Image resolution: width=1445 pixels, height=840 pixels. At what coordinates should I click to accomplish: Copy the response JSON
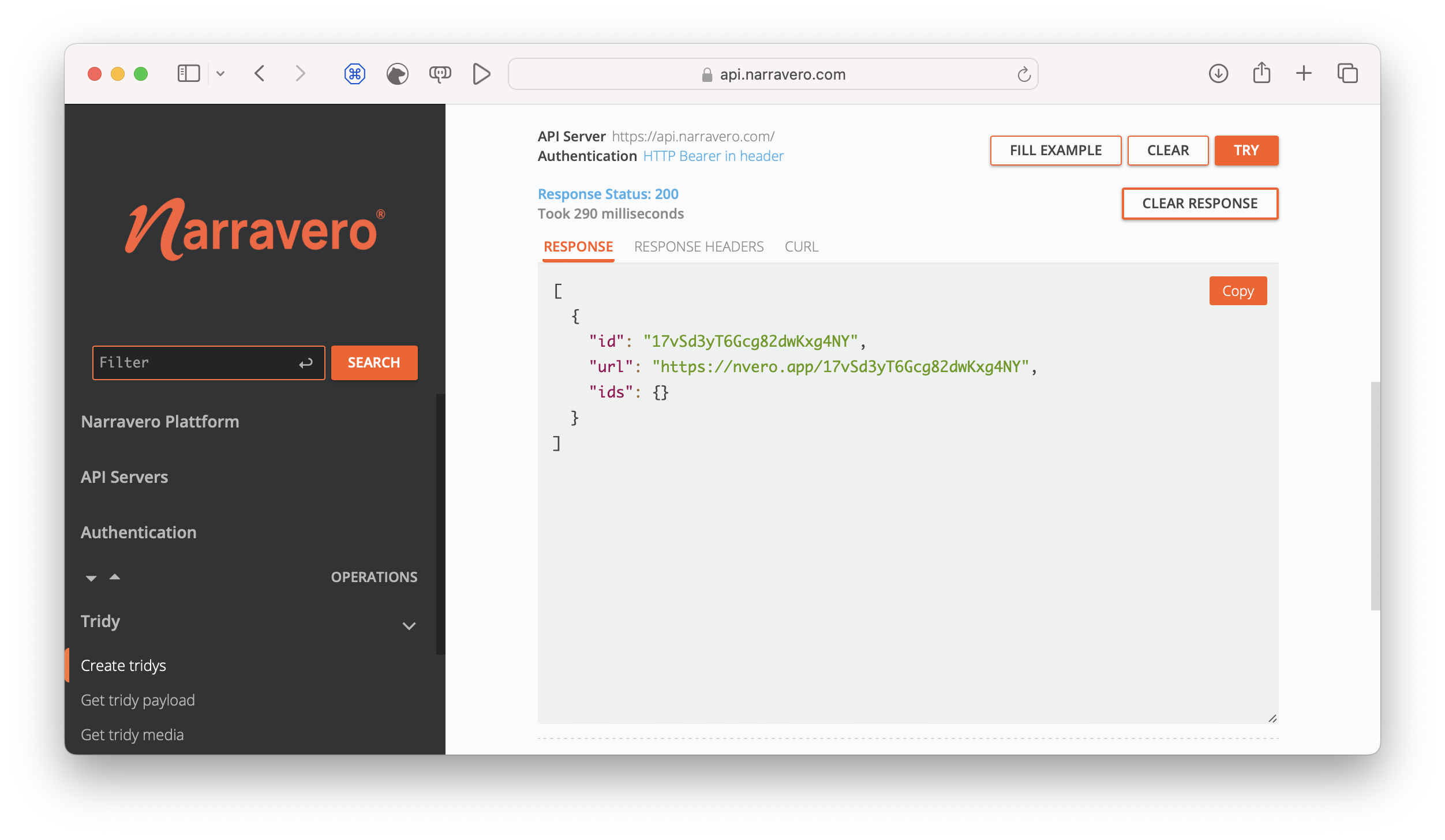[1238, 291]
